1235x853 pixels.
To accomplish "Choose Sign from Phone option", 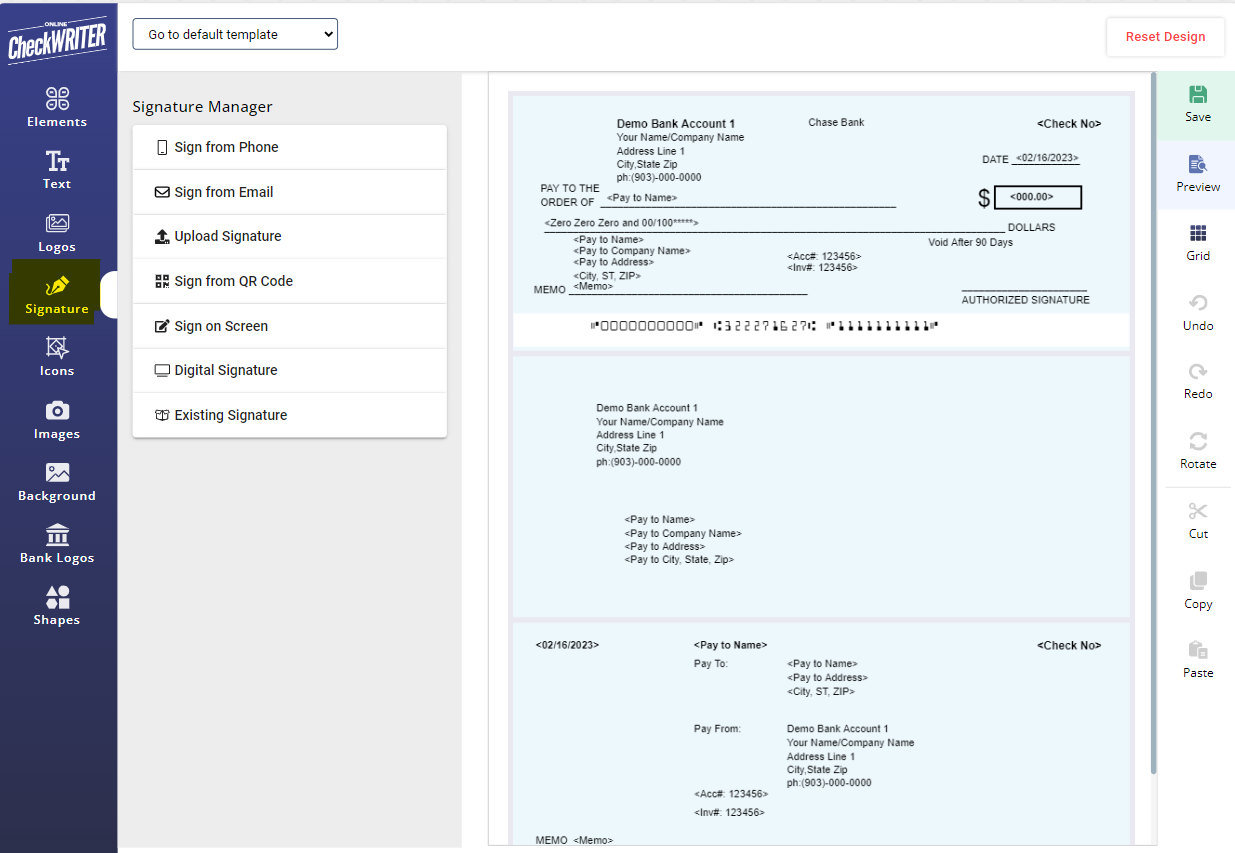I will (289, 147).
